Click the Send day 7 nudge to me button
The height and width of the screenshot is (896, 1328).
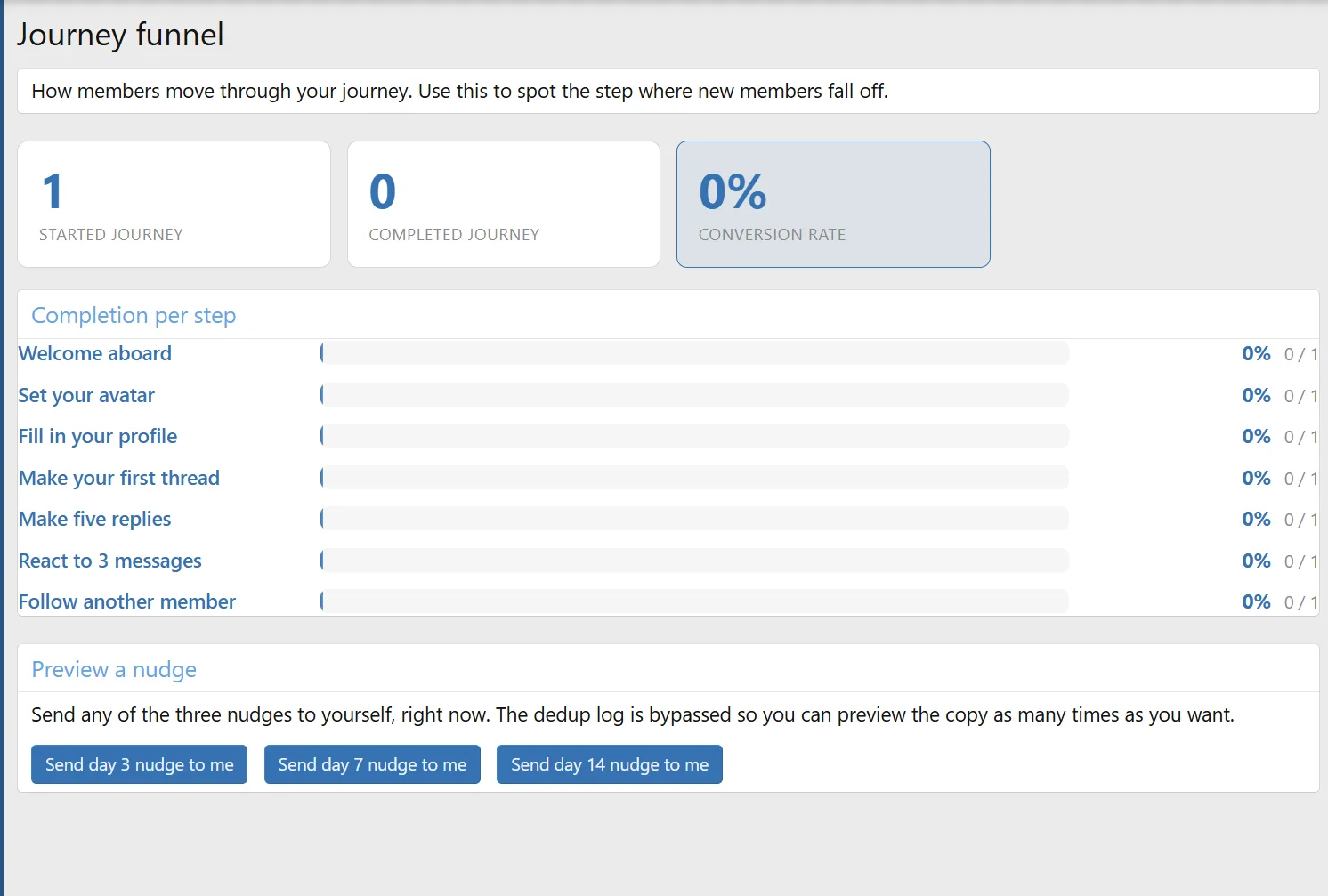point(372,764)
